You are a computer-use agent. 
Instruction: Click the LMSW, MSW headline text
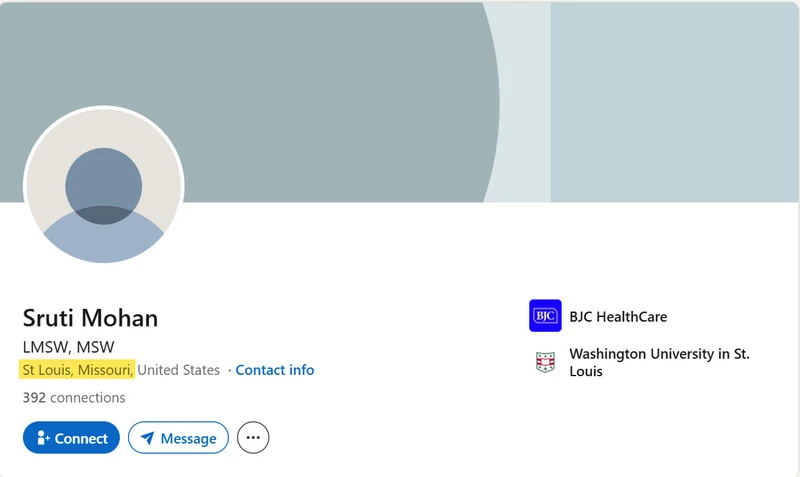[68, 347]
